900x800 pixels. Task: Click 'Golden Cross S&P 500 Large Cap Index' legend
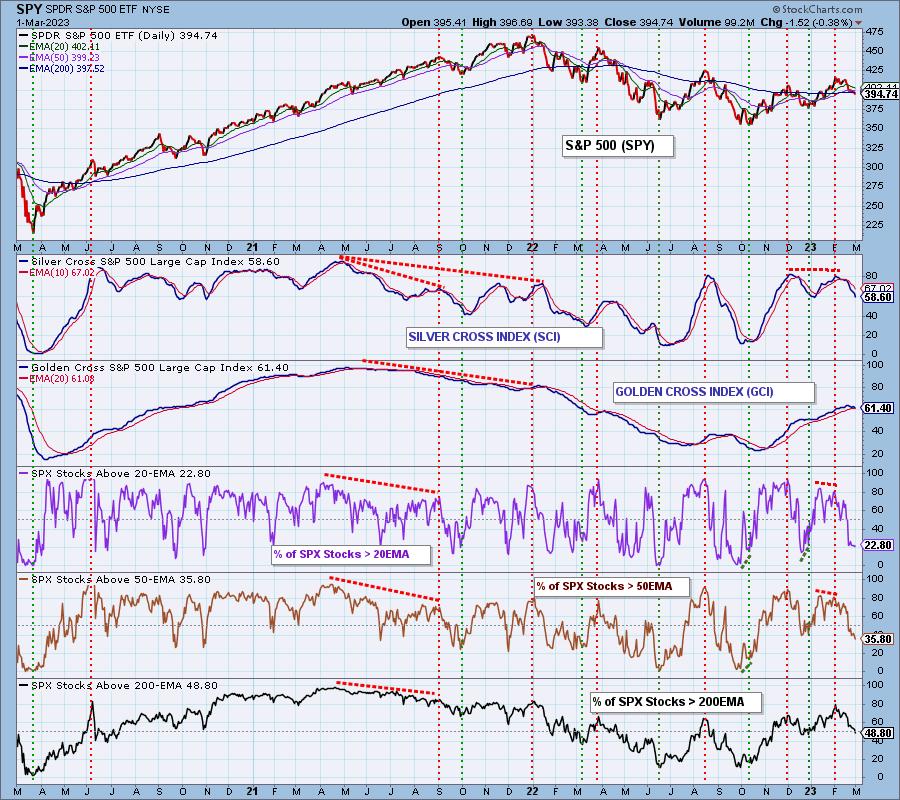(154, 368)
